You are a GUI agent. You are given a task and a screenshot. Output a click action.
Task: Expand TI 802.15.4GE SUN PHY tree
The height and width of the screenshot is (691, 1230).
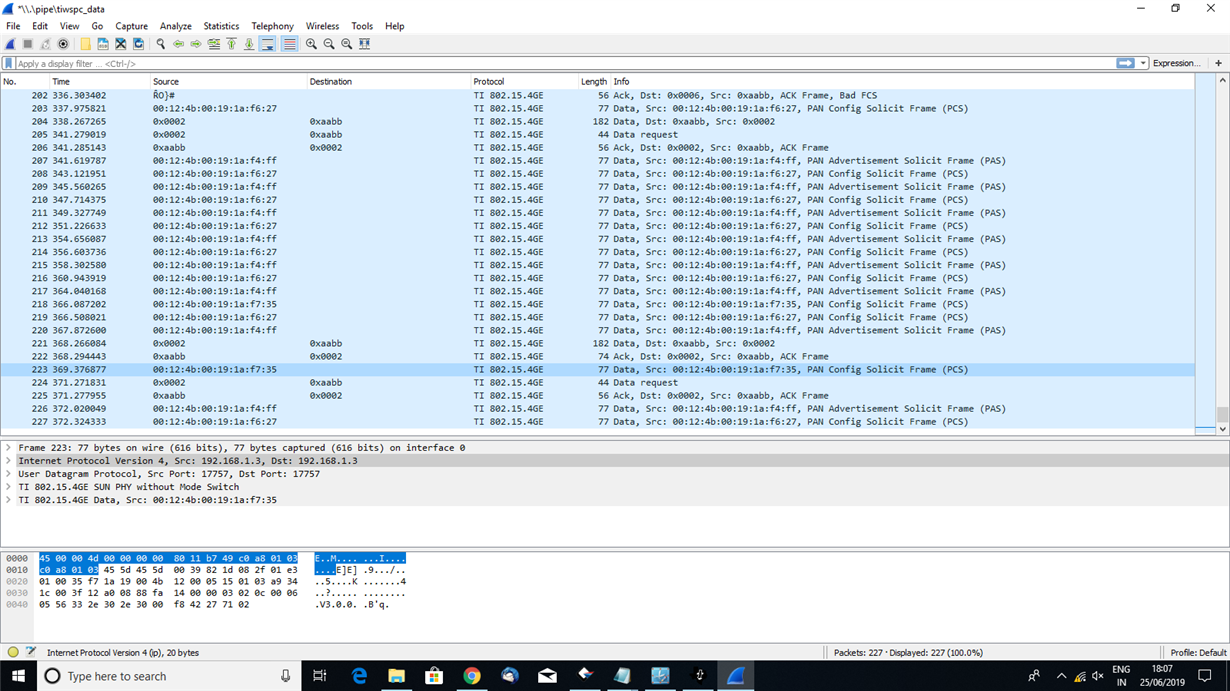click(8, 487)
